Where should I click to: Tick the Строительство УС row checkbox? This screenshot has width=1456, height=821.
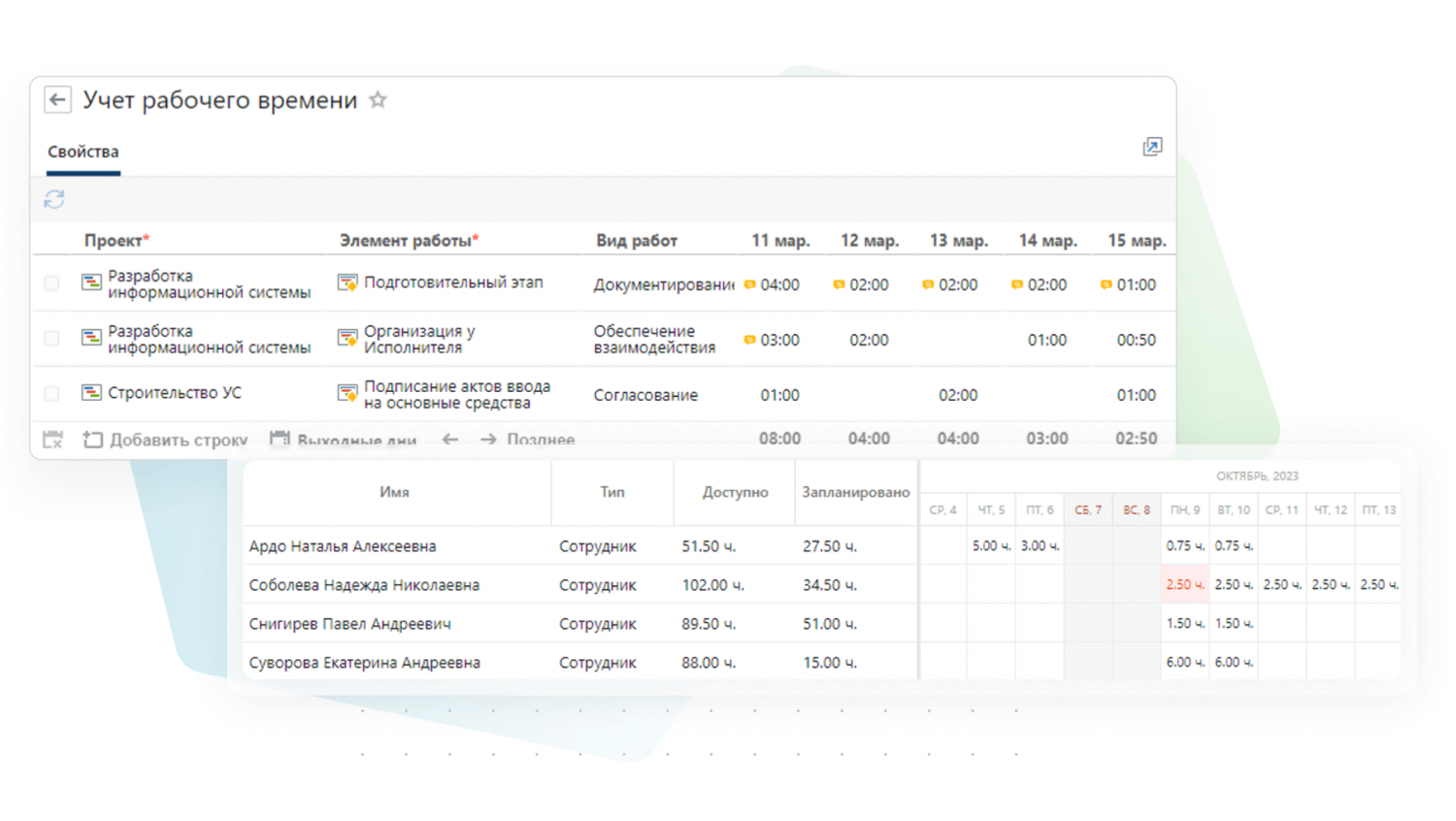click(x=51, y=394)
